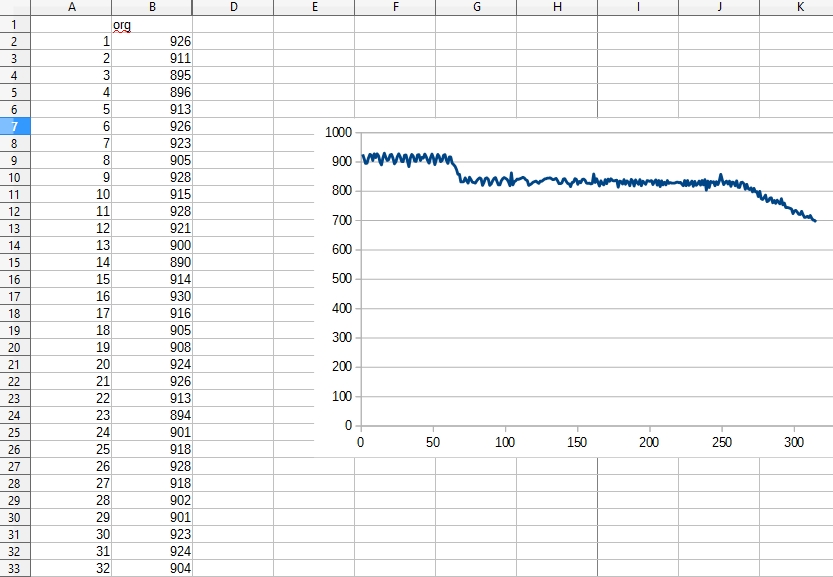Click cell B9 with value 905
This screenshot has height=577, width=833.
tap(152, 160)
